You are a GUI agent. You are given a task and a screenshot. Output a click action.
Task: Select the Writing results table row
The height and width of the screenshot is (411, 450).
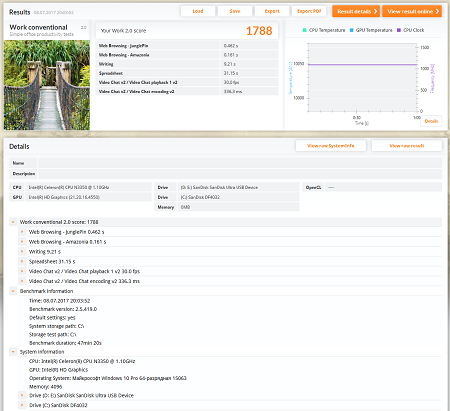pos(187,64)
